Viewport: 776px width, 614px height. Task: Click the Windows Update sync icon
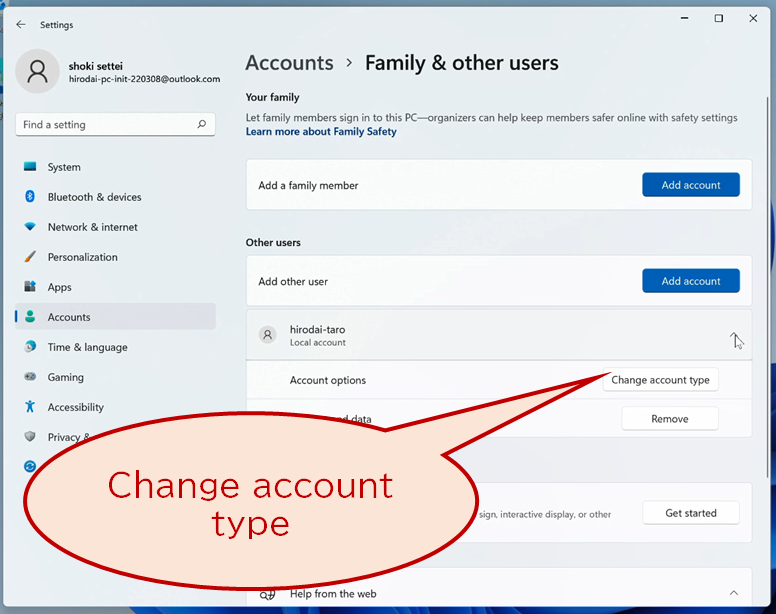30,466
